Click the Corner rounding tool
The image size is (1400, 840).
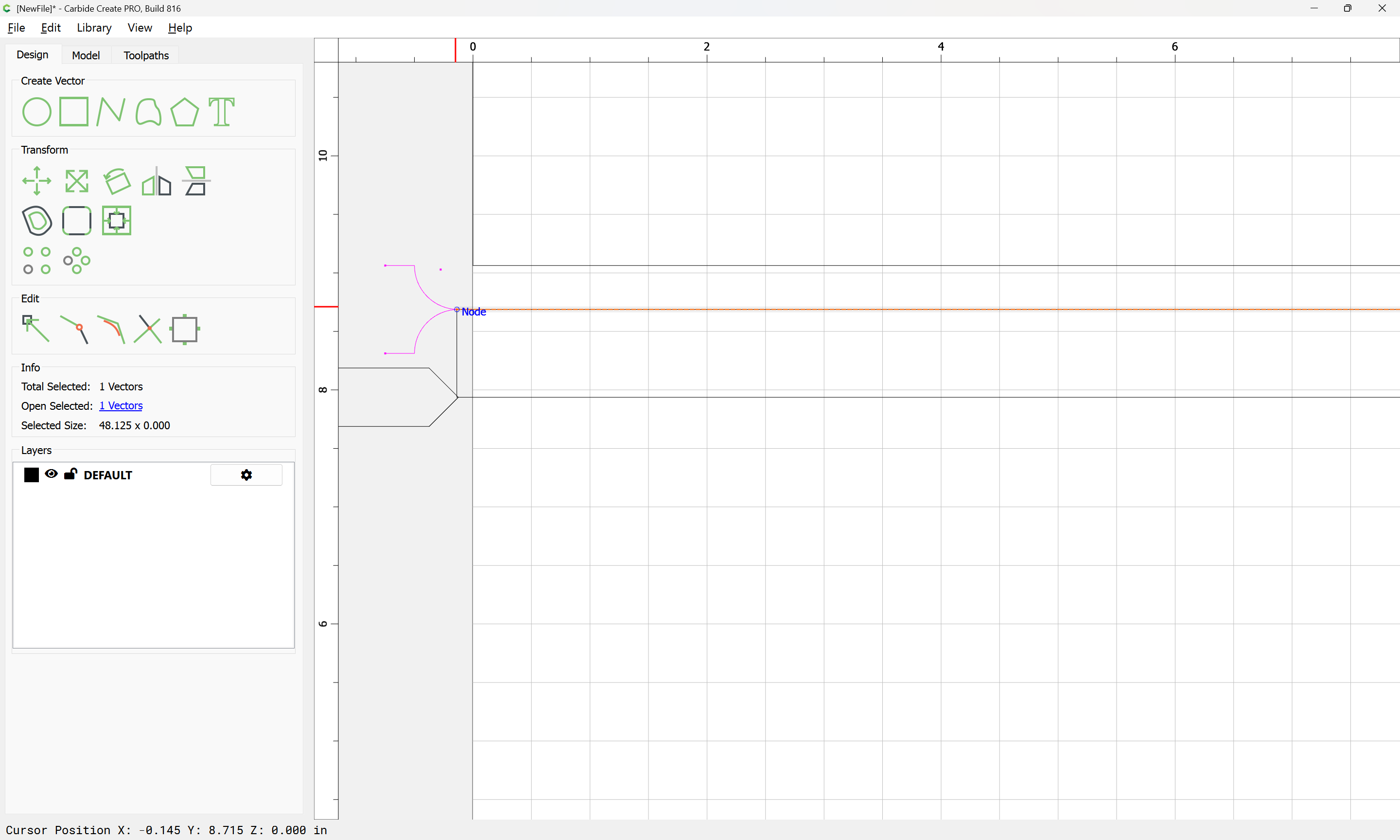tap(76, 221)
